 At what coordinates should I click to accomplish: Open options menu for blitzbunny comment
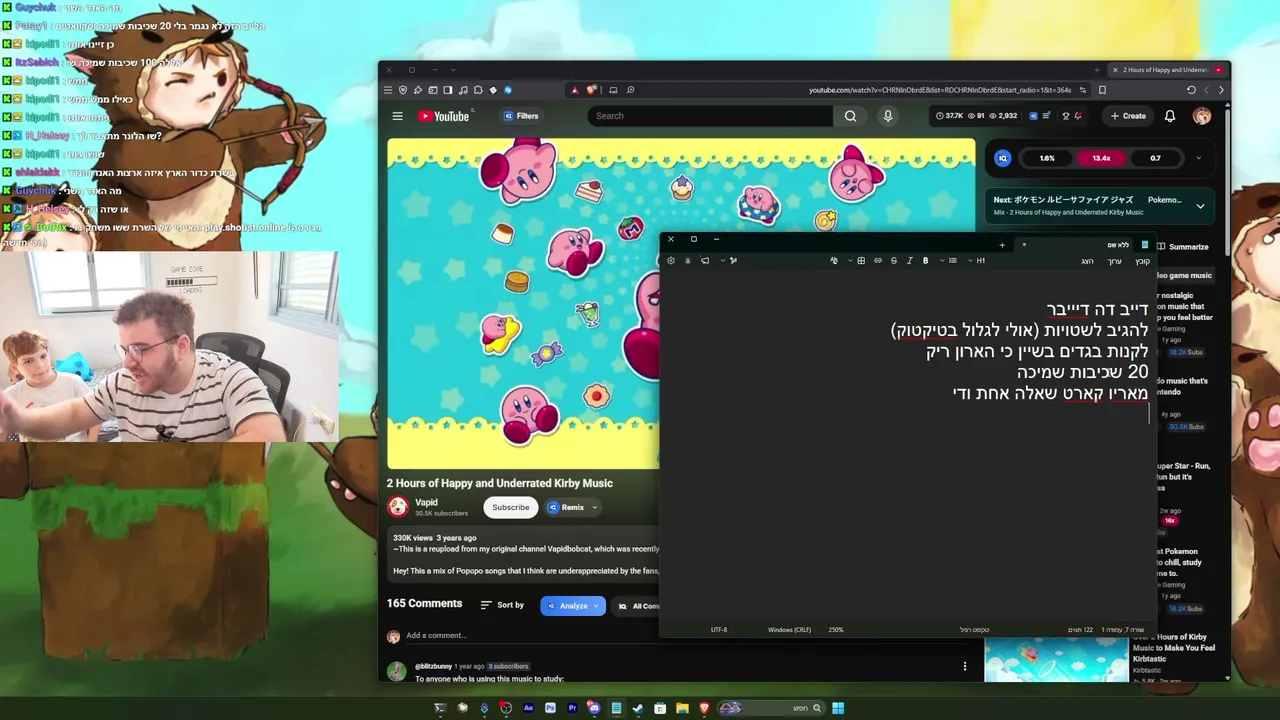point(965,666)
